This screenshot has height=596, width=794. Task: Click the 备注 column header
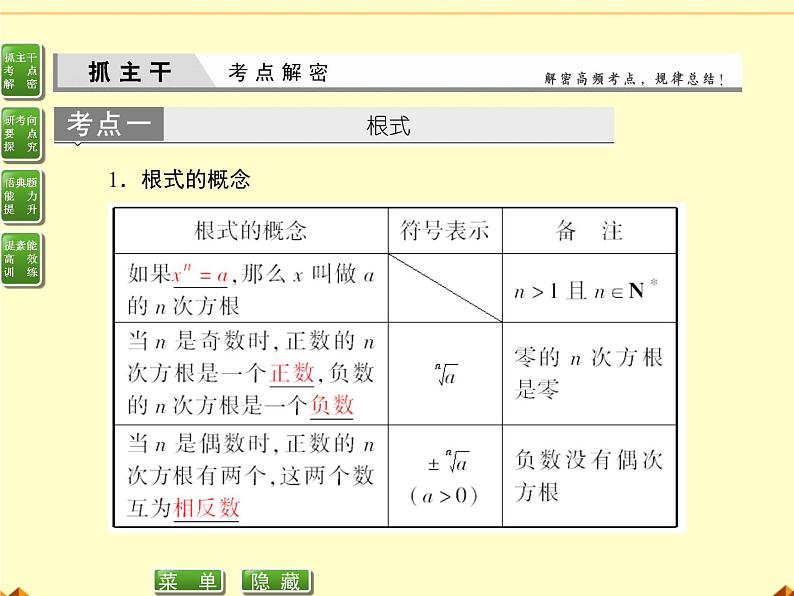tap(589, 231)
